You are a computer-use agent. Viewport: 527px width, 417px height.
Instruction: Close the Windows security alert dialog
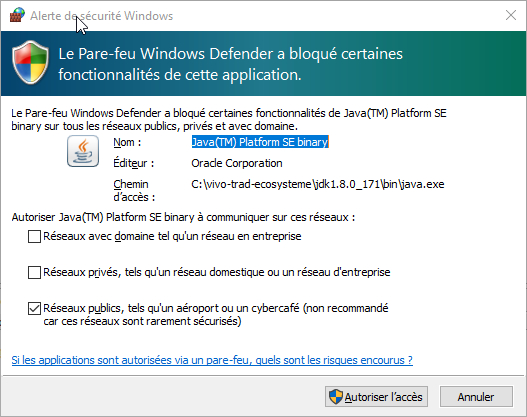point(511,15)
